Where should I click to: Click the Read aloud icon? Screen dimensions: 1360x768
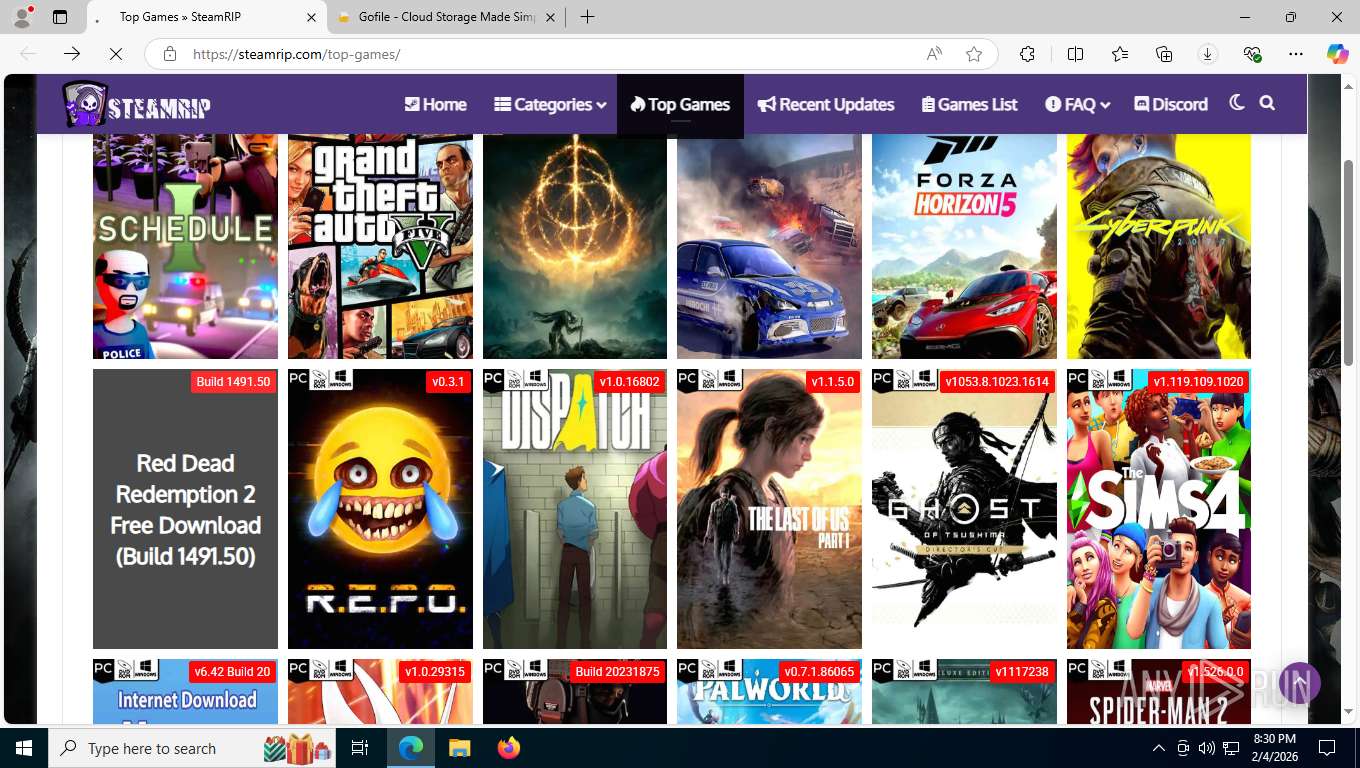point(934,54)
